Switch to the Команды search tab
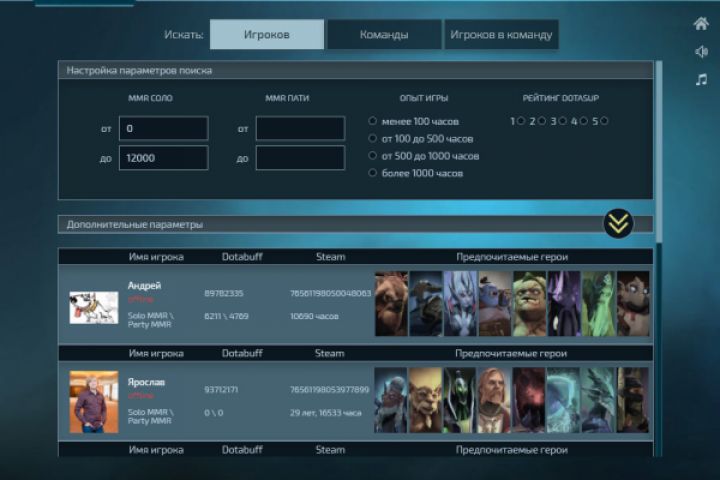The height and width of the screenshot is (480, 720). click(384, 34)
